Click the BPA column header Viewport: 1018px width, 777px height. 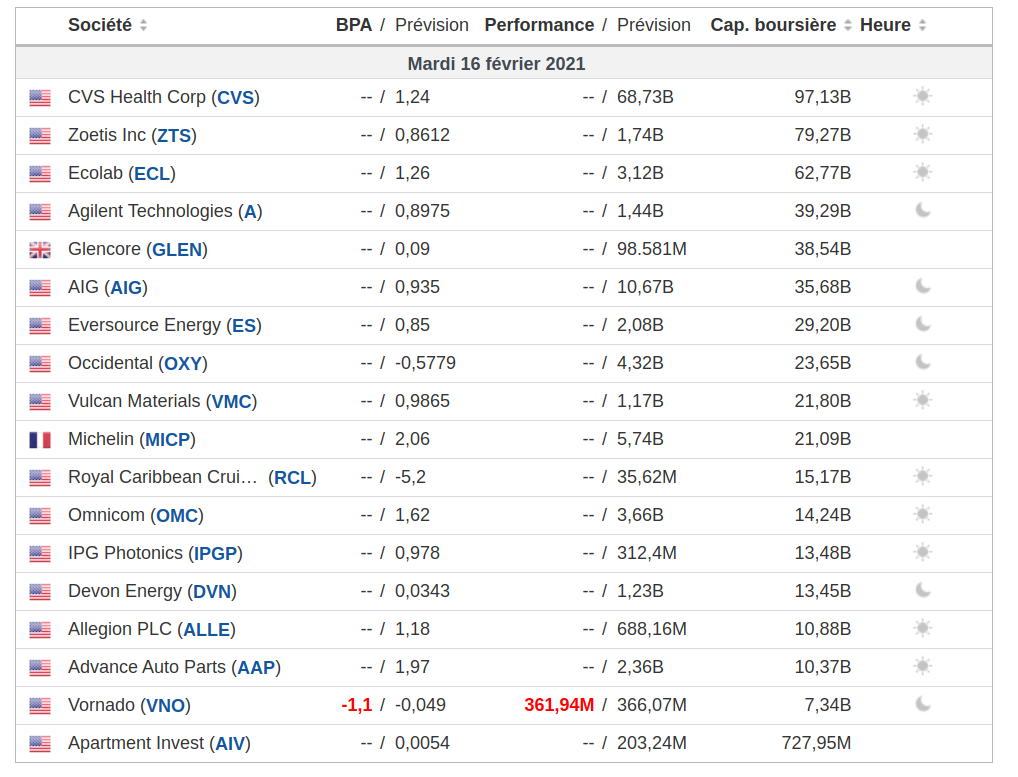point(353,25)
